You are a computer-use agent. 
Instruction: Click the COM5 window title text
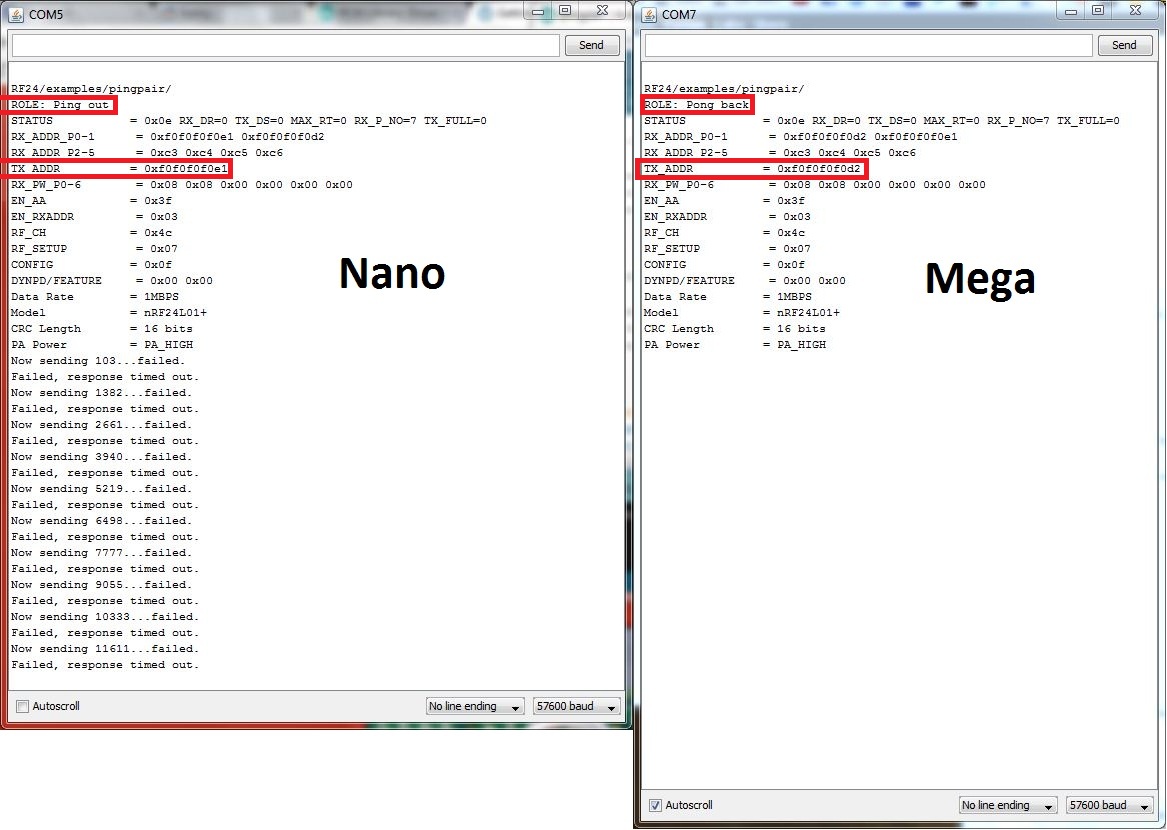click(x=46, y=14)
